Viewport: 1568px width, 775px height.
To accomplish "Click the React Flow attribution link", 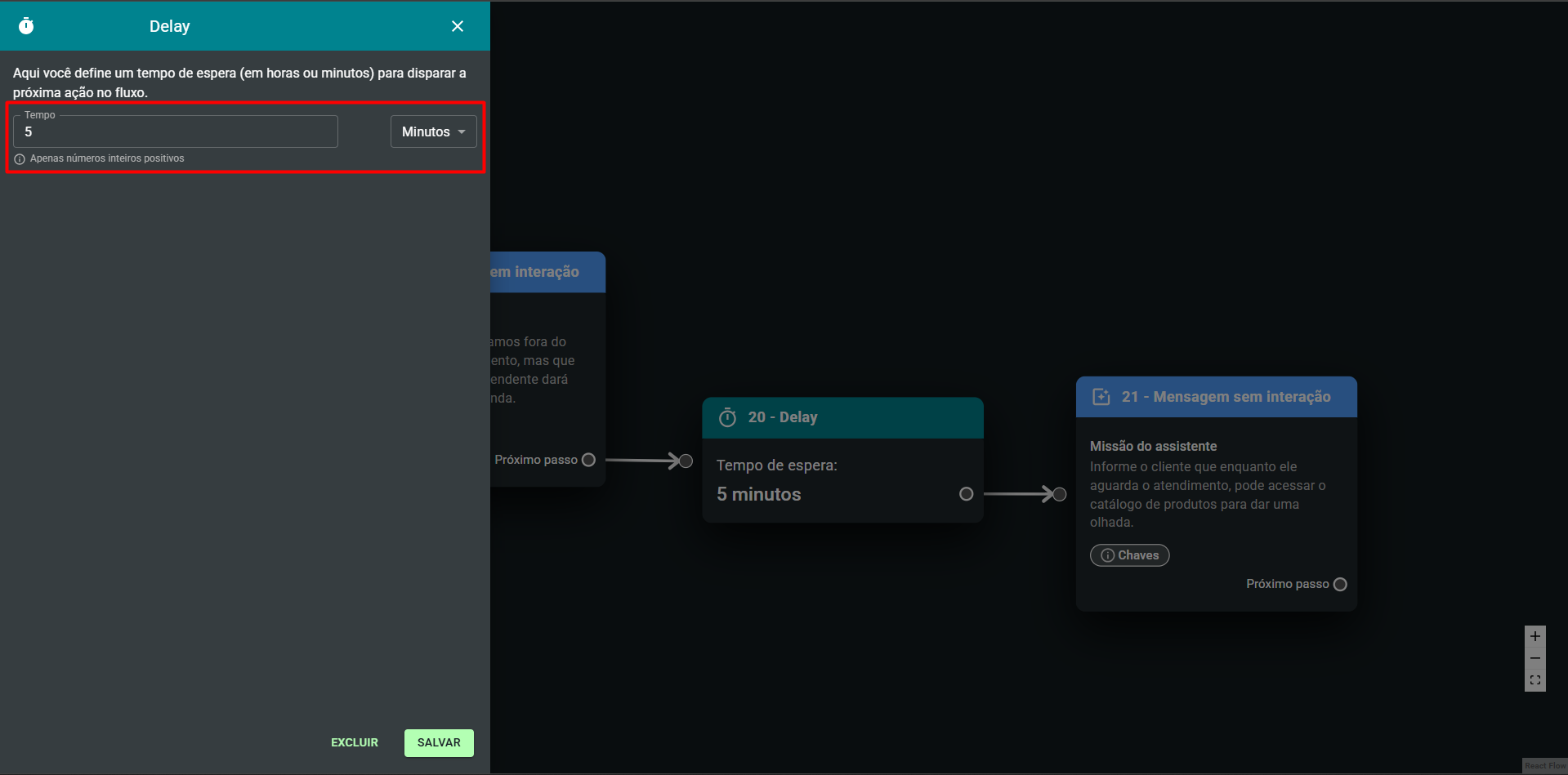I will coord(1544,766).
